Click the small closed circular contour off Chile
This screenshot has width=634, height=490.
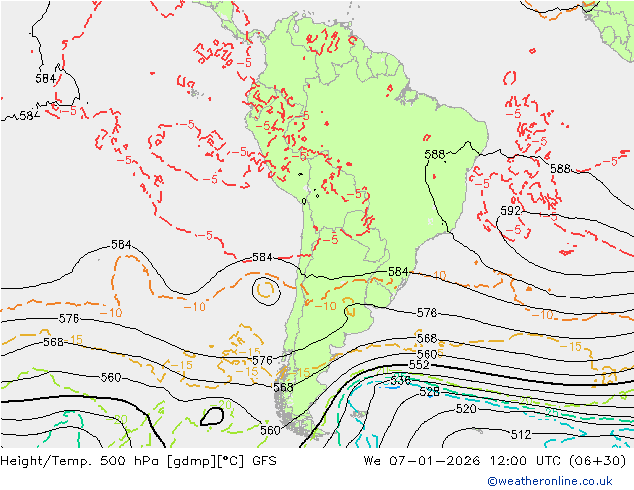coord(266,291)
